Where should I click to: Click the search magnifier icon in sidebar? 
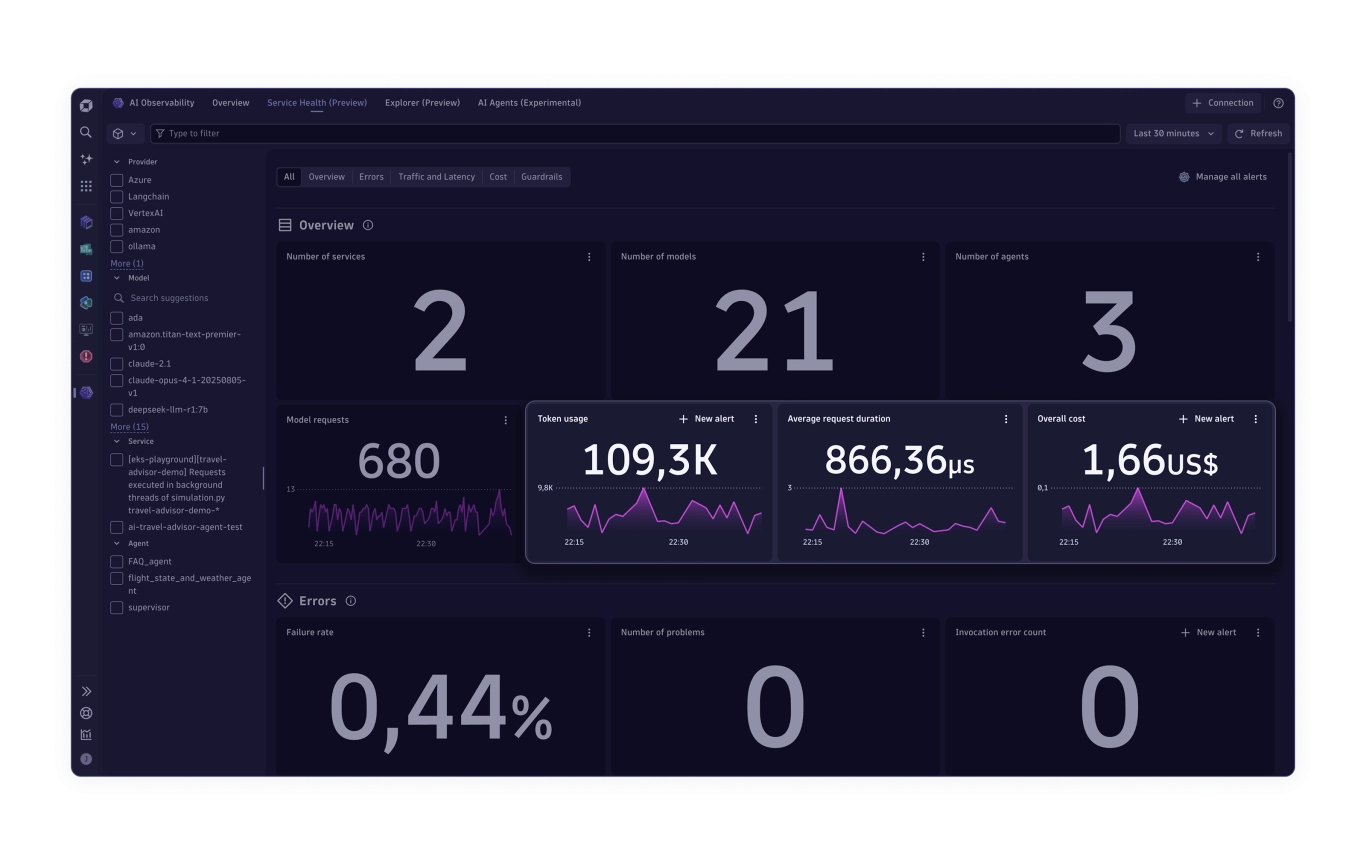[86, 132]
